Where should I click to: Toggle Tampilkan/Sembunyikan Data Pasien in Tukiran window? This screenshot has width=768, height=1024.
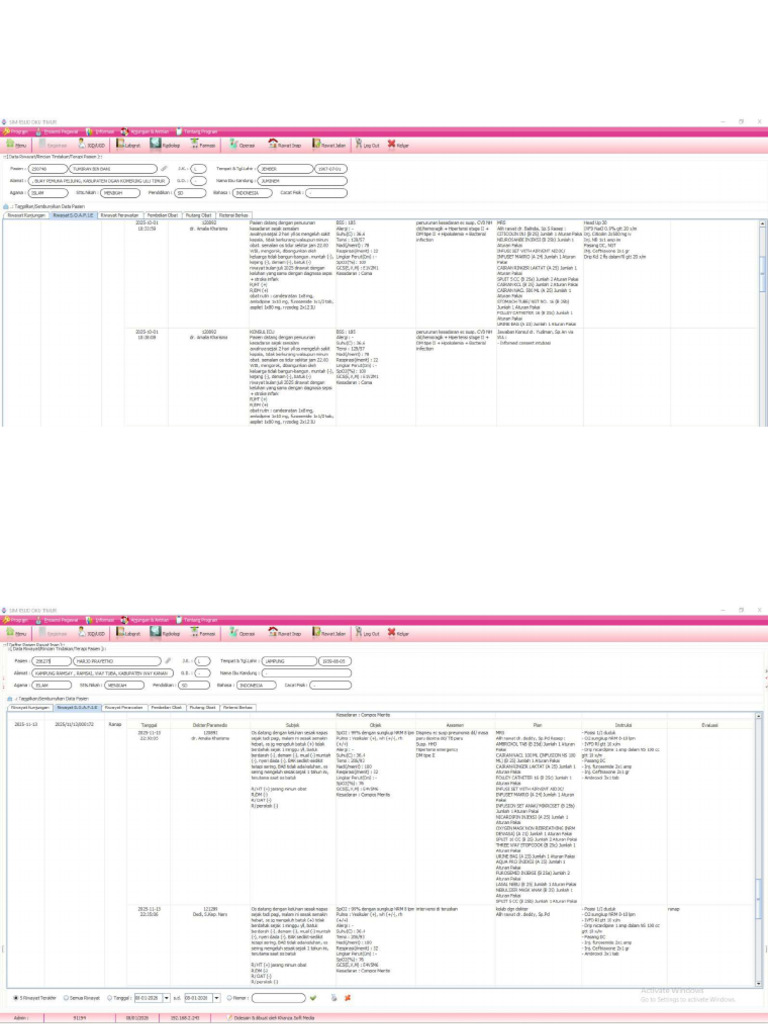coord(44,206)
